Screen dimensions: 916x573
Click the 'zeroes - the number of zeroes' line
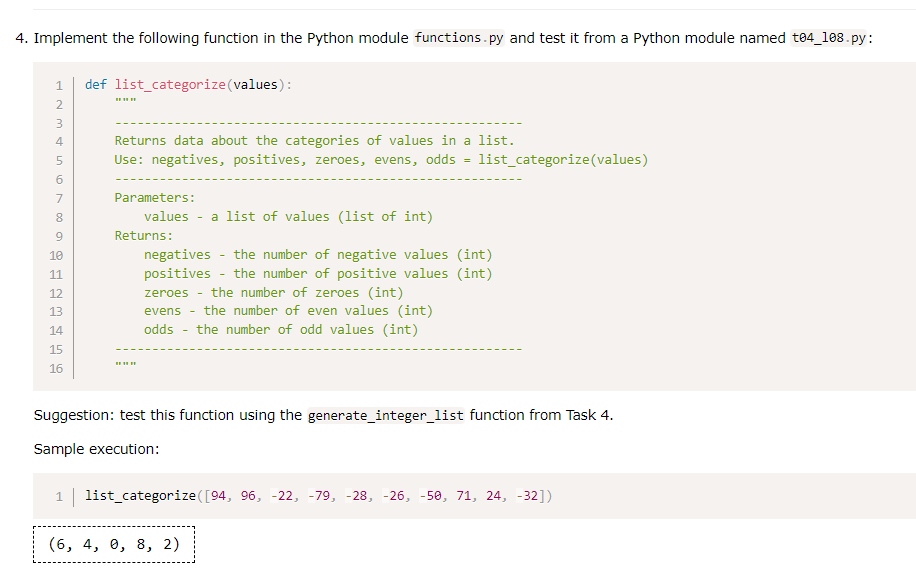(273, 293)
